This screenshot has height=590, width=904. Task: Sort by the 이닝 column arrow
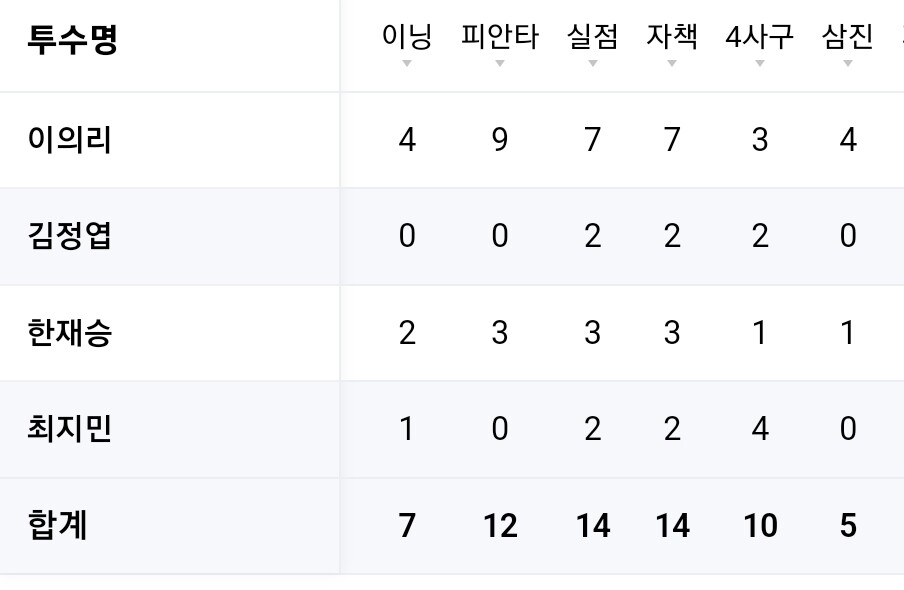click(x=407, y=63)
